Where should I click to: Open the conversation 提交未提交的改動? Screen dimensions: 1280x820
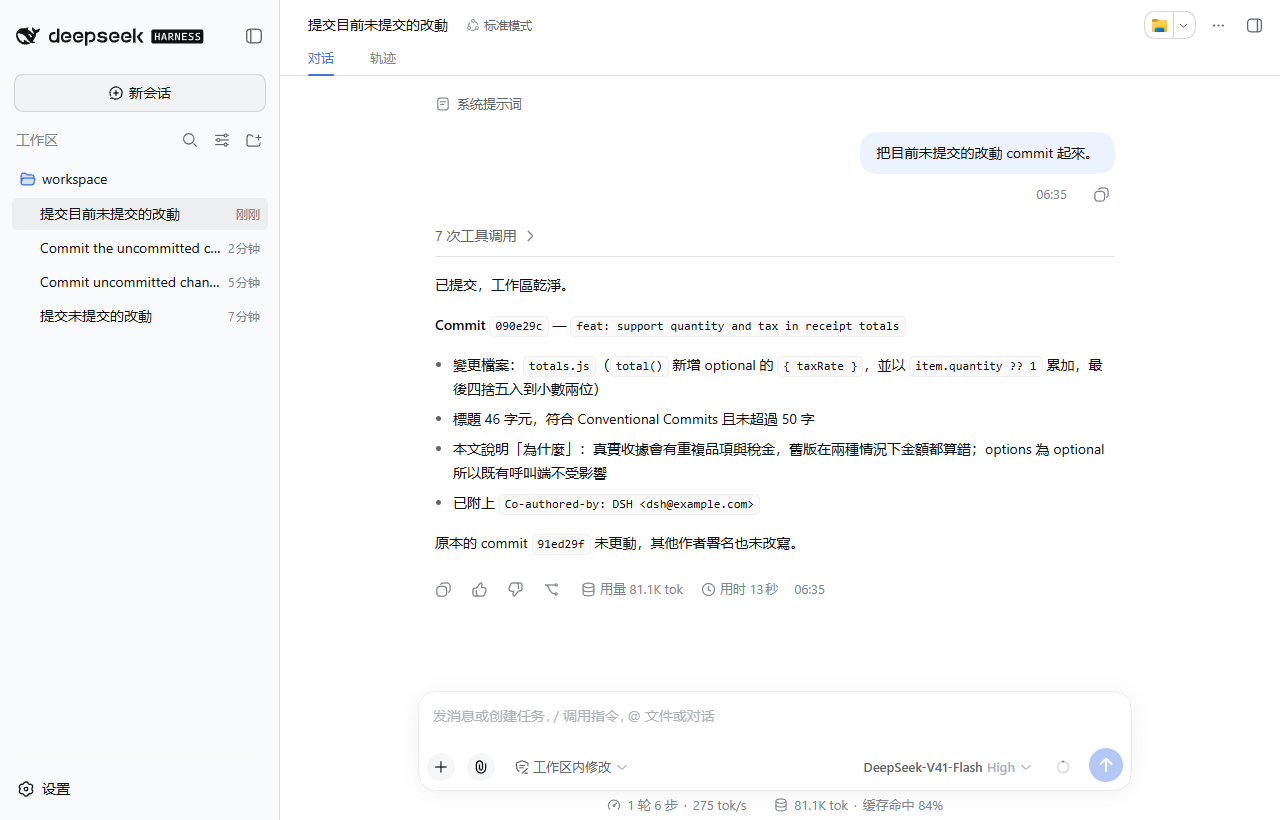[140, 316]
